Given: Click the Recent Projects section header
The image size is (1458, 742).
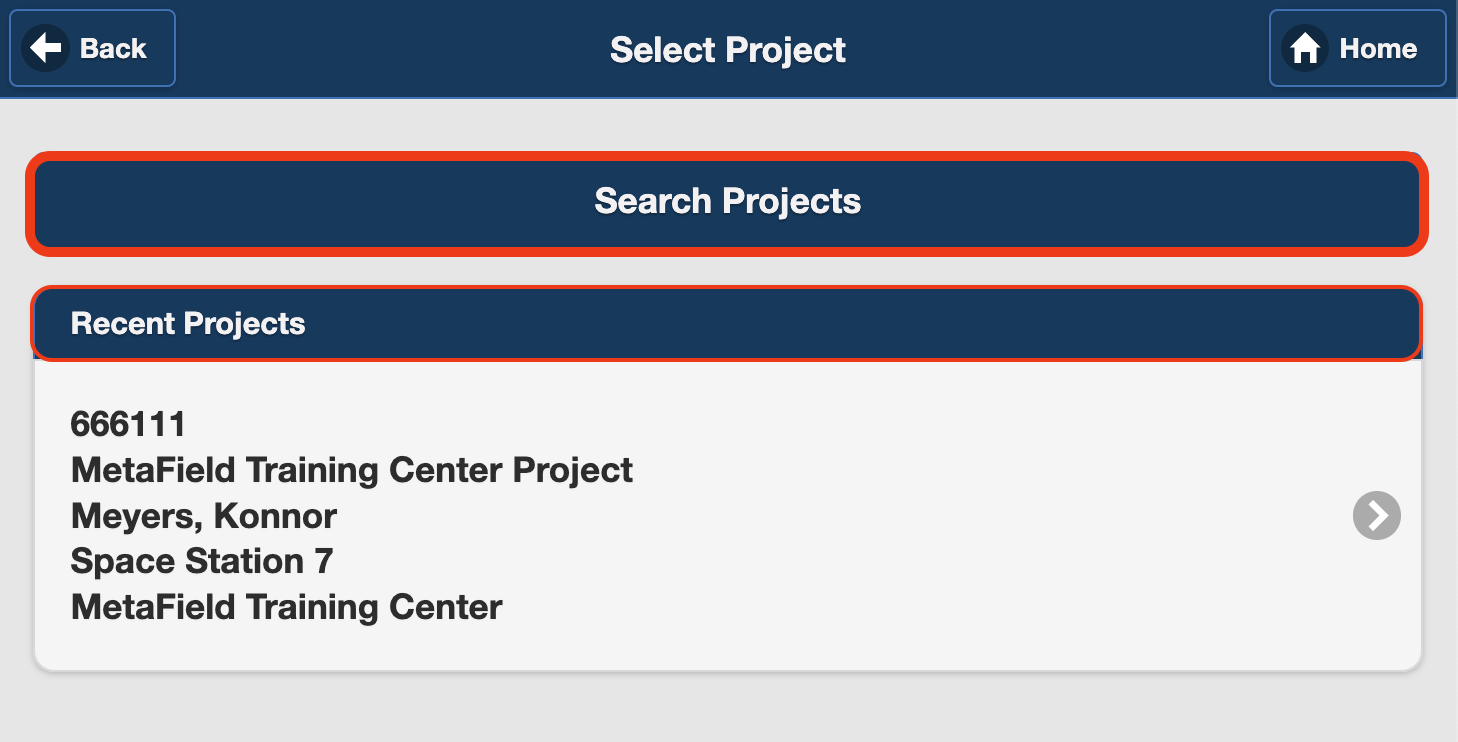Looking at the screenshot, I should click(x=188, y=324).
